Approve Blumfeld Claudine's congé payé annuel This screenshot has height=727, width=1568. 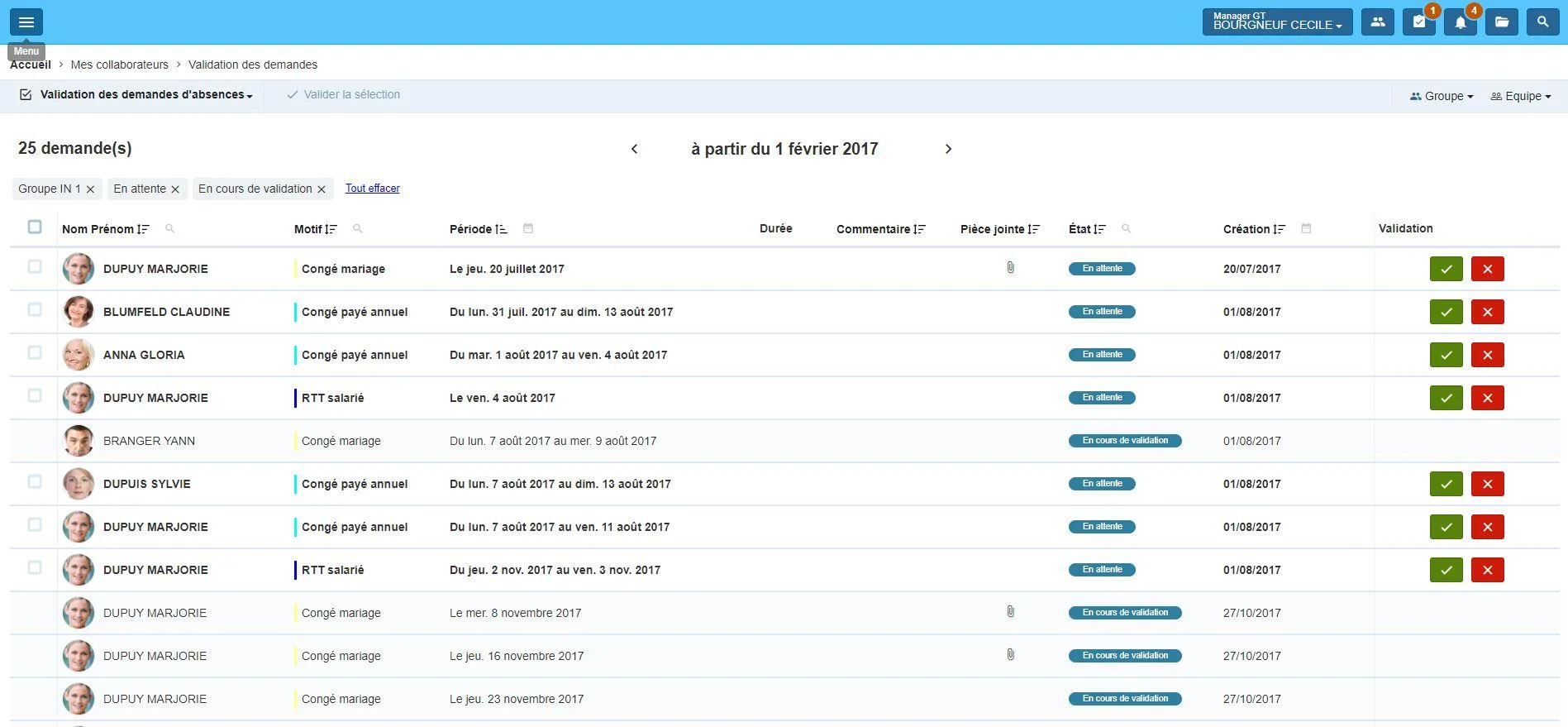click(x=1446, y=312)
